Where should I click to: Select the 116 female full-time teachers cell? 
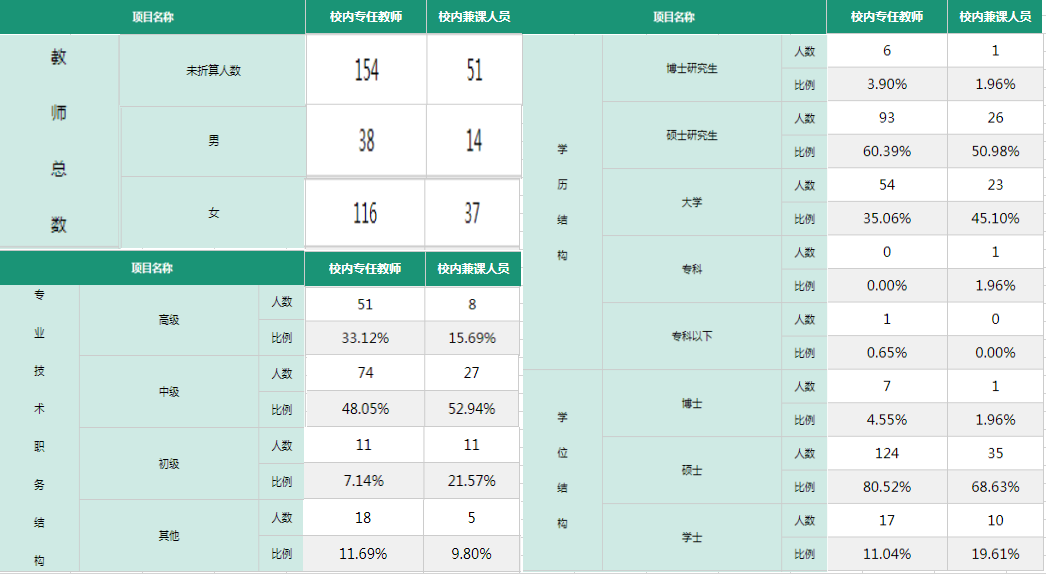[365, 213]
